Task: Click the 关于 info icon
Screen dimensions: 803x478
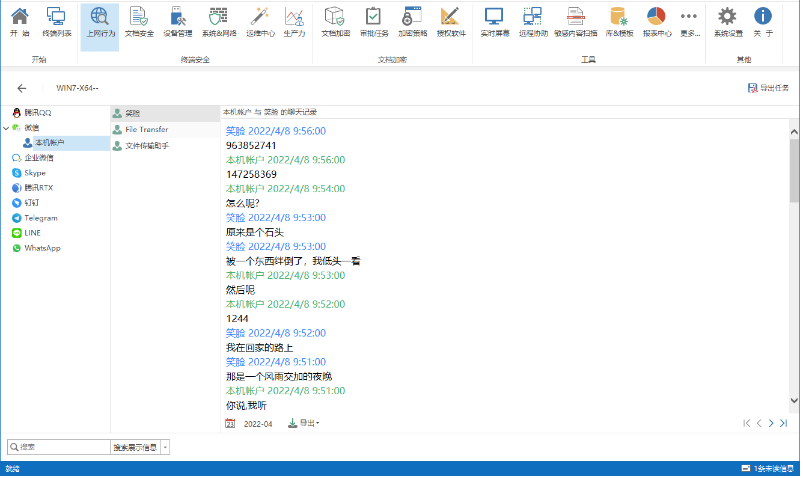Action: pyautogui.click(x=763, y=21)
